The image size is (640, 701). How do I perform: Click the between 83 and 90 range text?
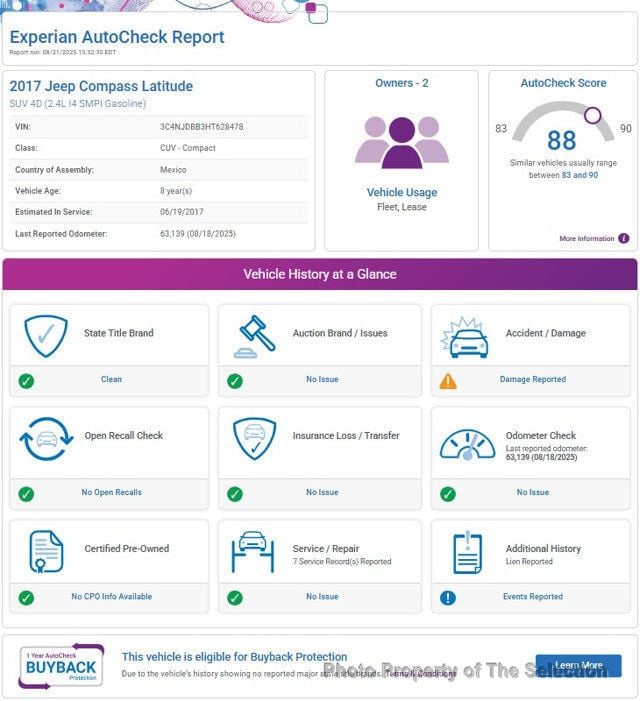tap(563, 175)
